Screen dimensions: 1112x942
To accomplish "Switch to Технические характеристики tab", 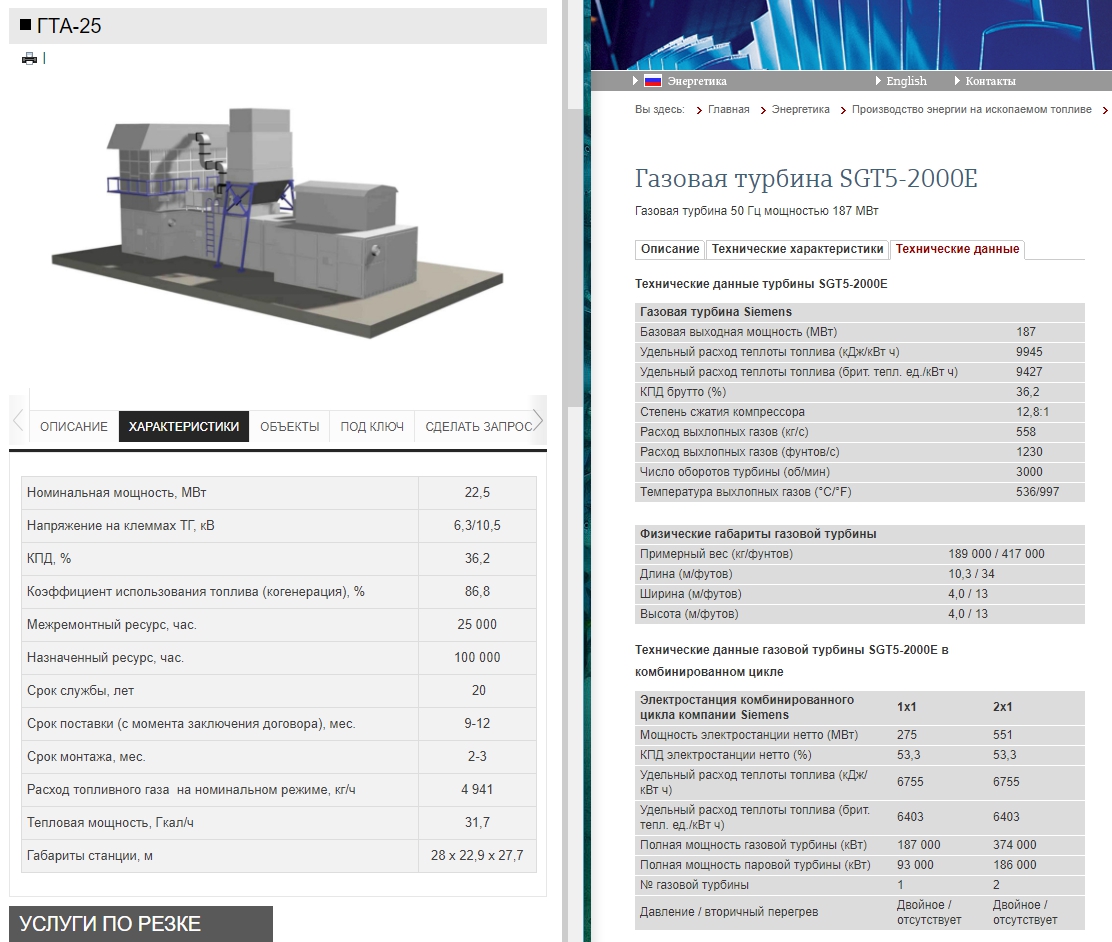I will [797, 249].
